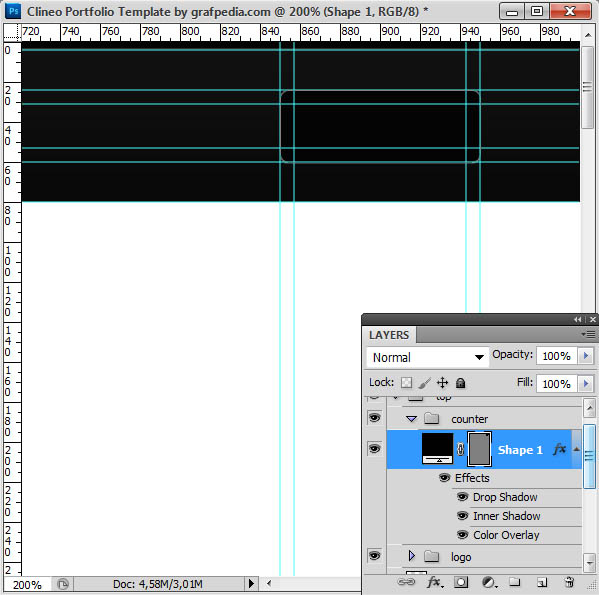The width and height of the screenshot is (599, 595).
Task: Create a new layer
Action: pos(542,582)
